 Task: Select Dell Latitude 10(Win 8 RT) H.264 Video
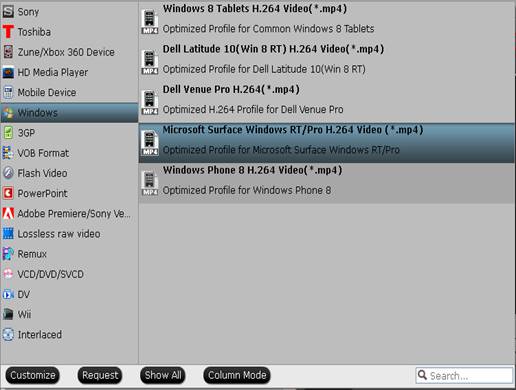coord(326,62)
